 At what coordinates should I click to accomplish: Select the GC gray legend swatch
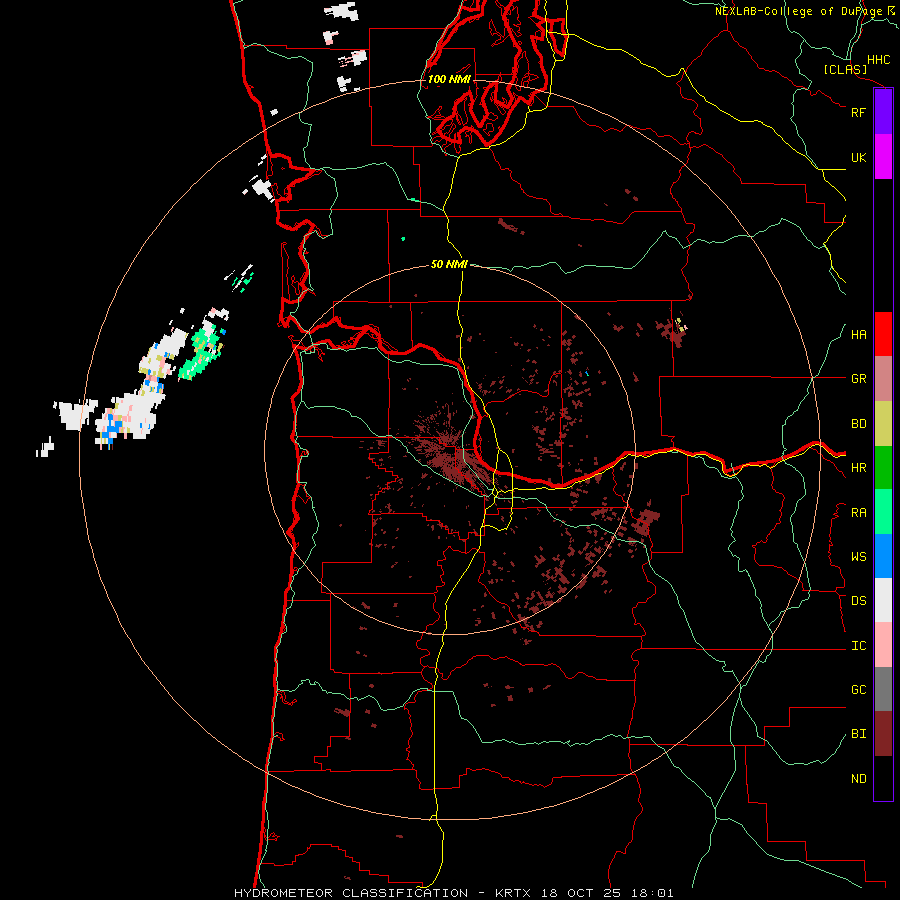tap(883, 689)
